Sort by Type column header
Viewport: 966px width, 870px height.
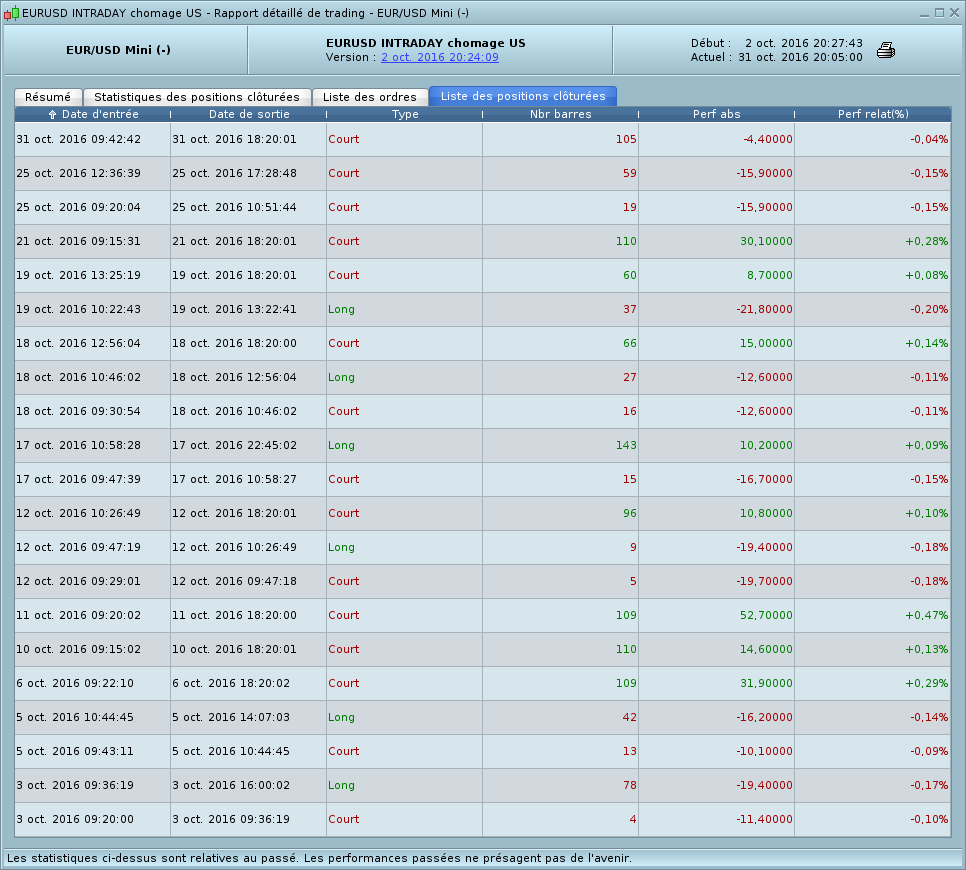[x=405, y=114]
